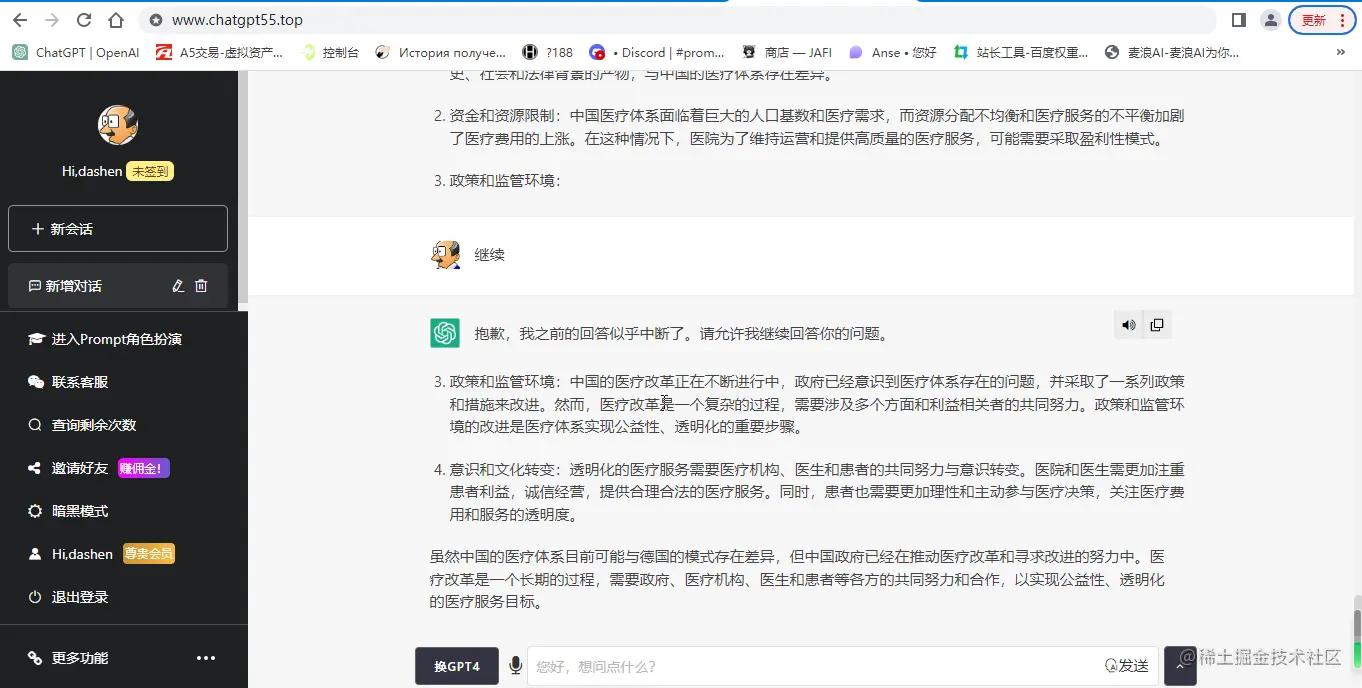Image resolution: width=1362 pixels, height=688 pixels.
Task: Click the ChatGPT logo on the reply
Action: (445, 333)
